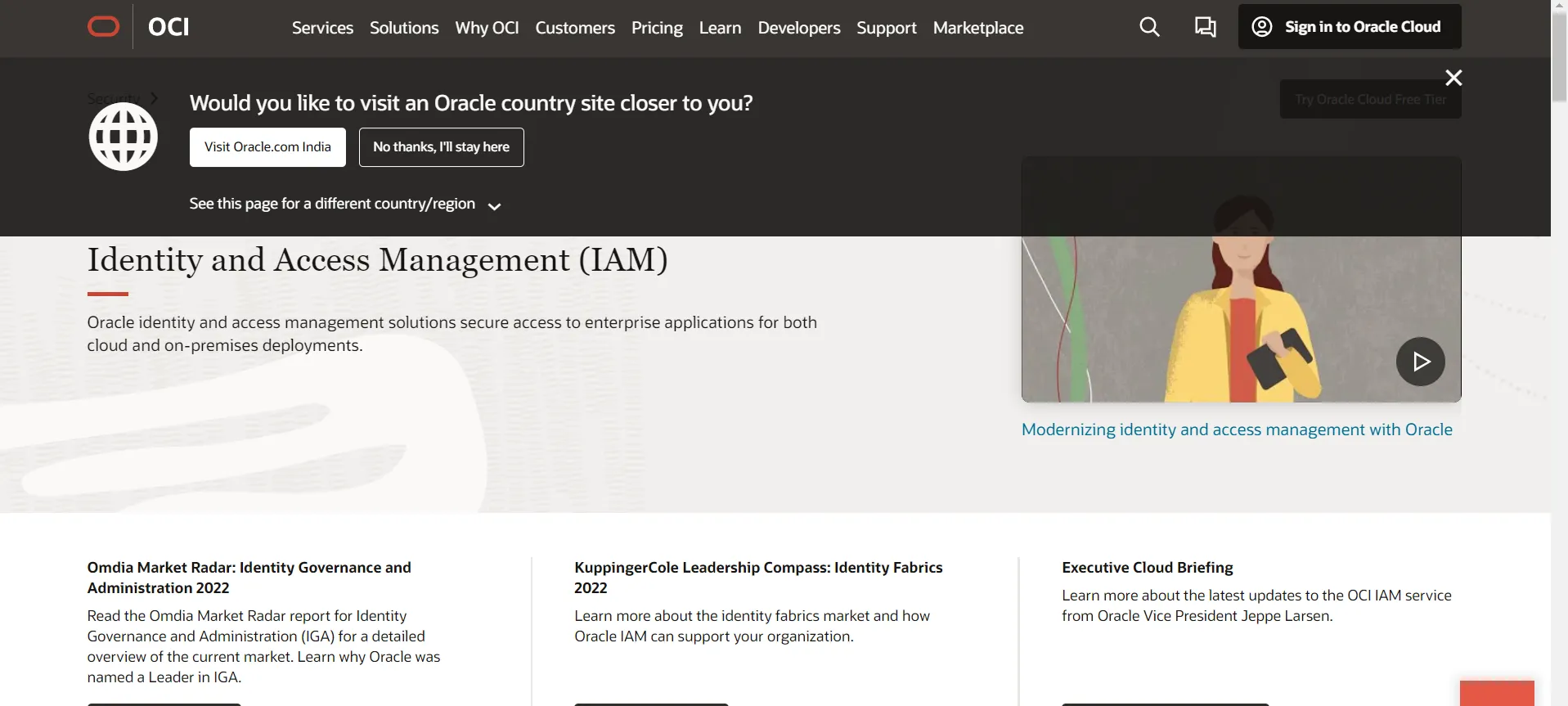Image resolution: width=1568 pixels, height=706 pixels.
Task: Click the red floating button at bottom right
Action: click(x=1497, y=693)
